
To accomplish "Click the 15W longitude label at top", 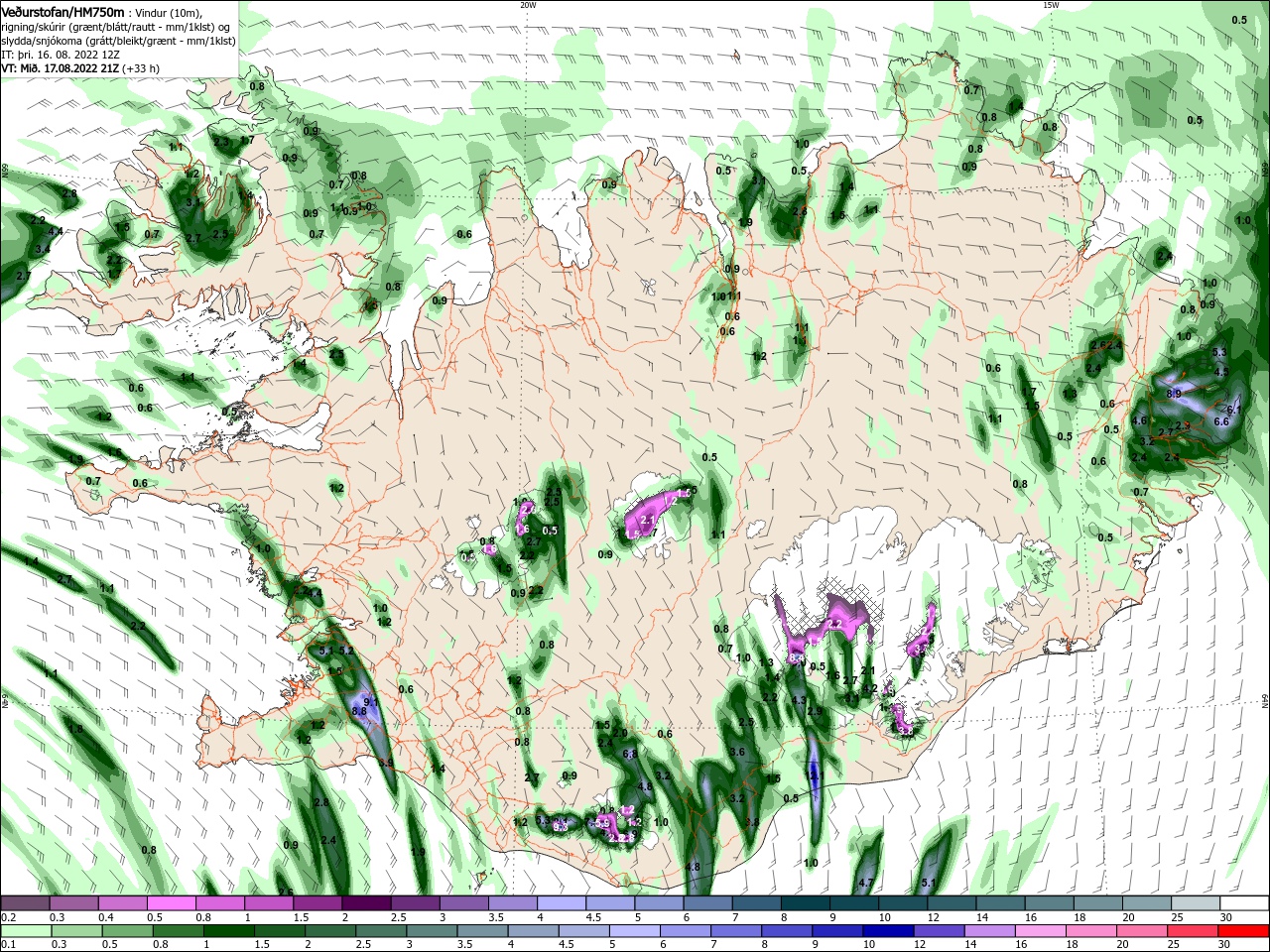I will point(1051,5).
